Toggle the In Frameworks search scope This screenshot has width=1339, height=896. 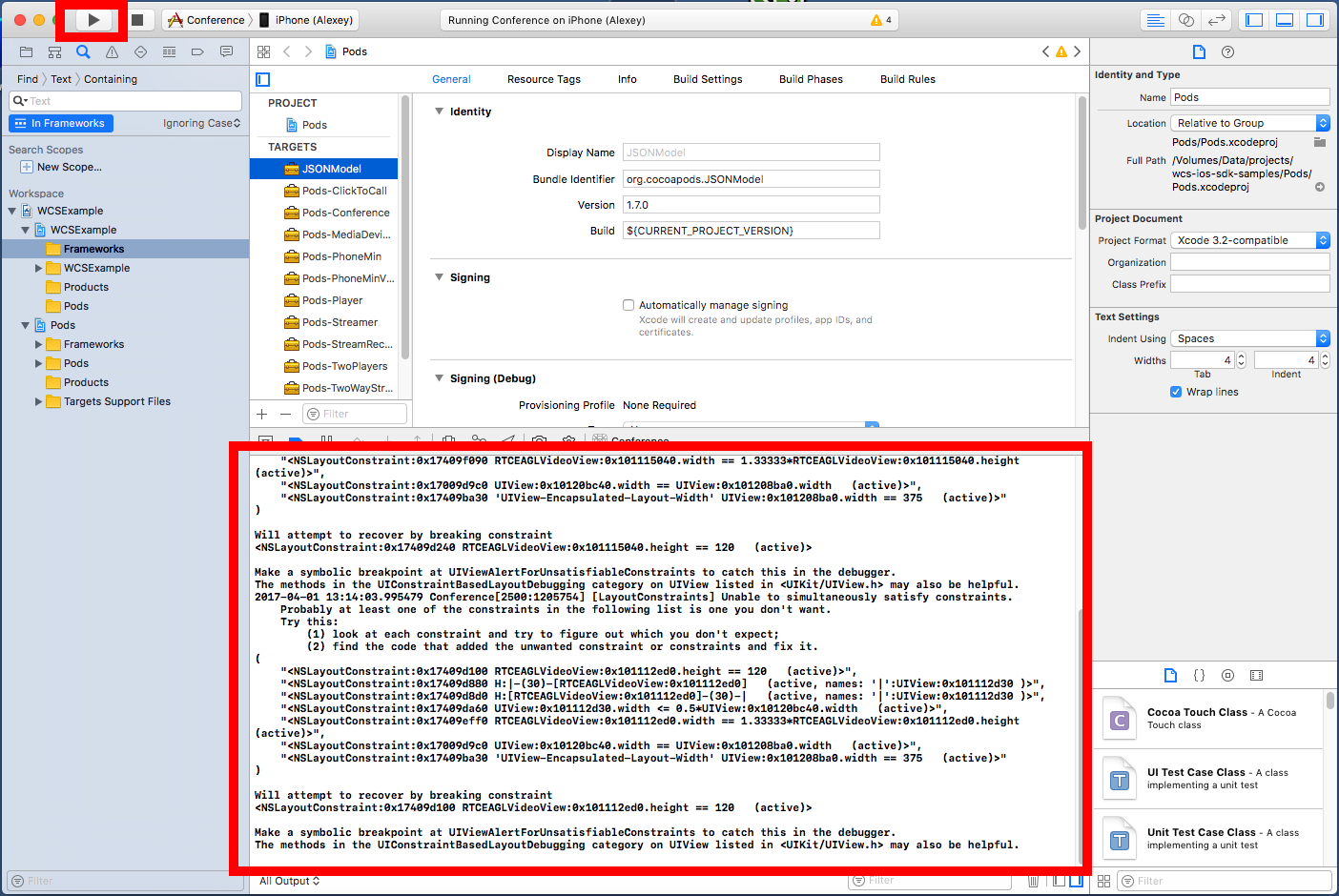click(61, 123)
